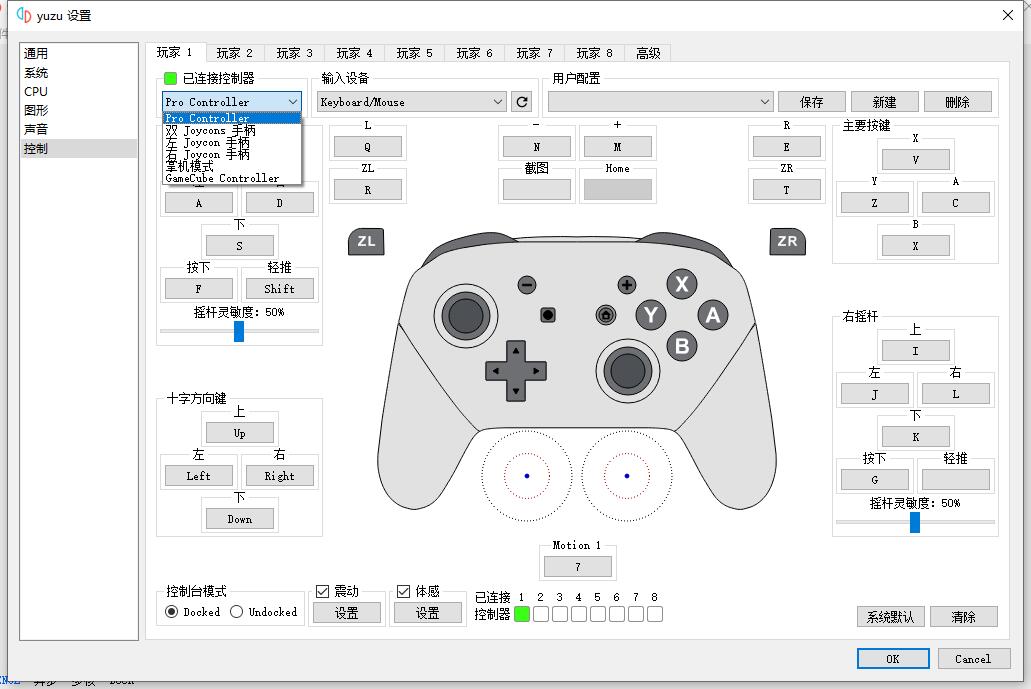Open the Keyboard/Mouse input device dropdown
This screenshot has width=1031, height=689.
412,102
